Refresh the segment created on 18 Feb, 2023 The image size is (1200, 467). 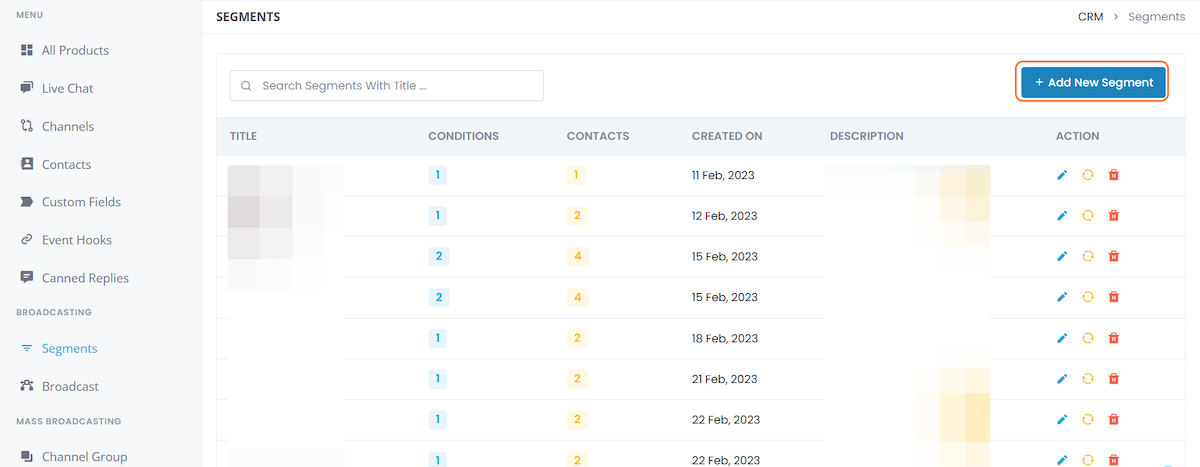coord(1088,338)
